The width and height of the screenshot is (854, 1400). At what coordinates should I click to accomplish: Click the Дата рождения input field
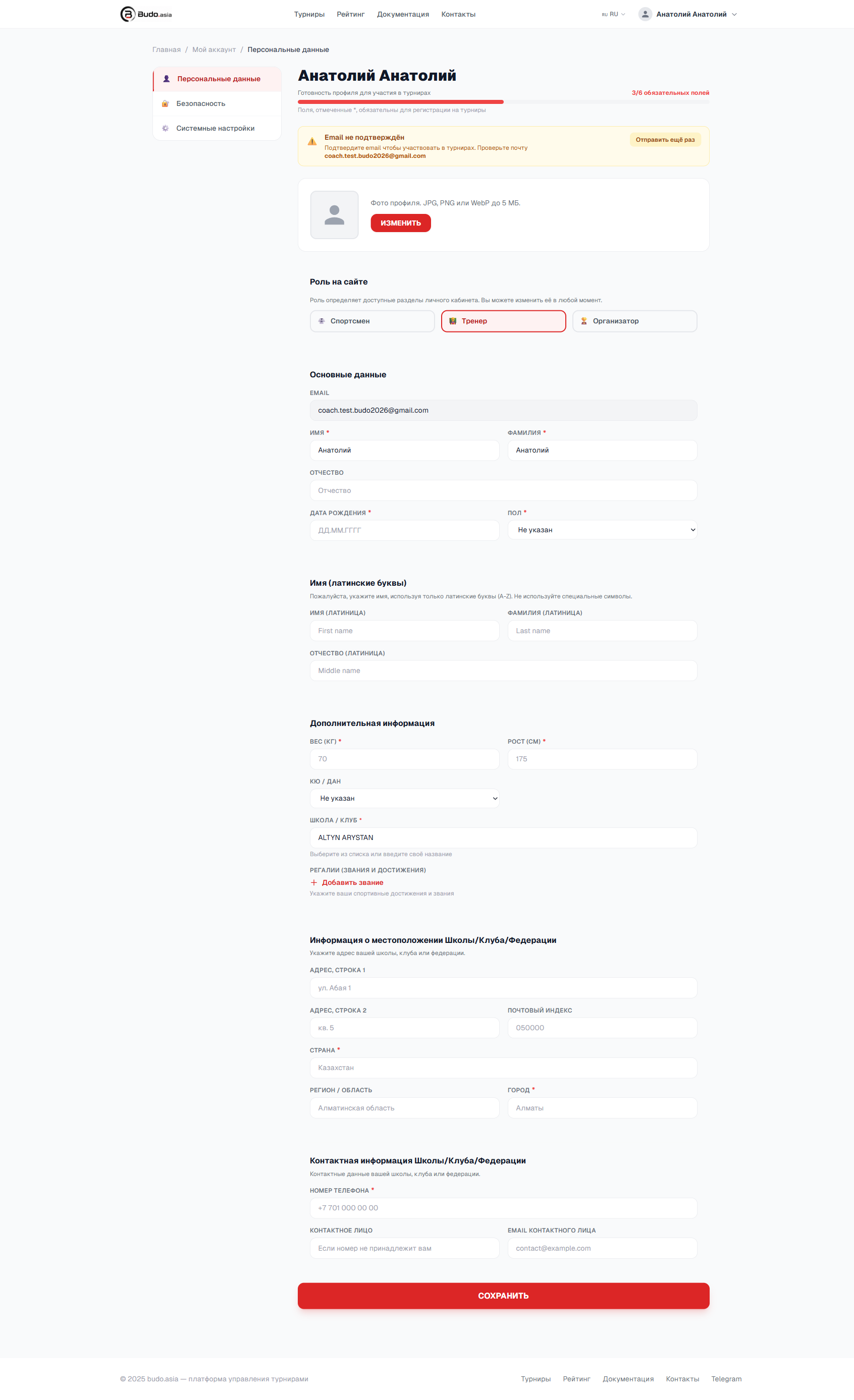(x=404, y=530)
